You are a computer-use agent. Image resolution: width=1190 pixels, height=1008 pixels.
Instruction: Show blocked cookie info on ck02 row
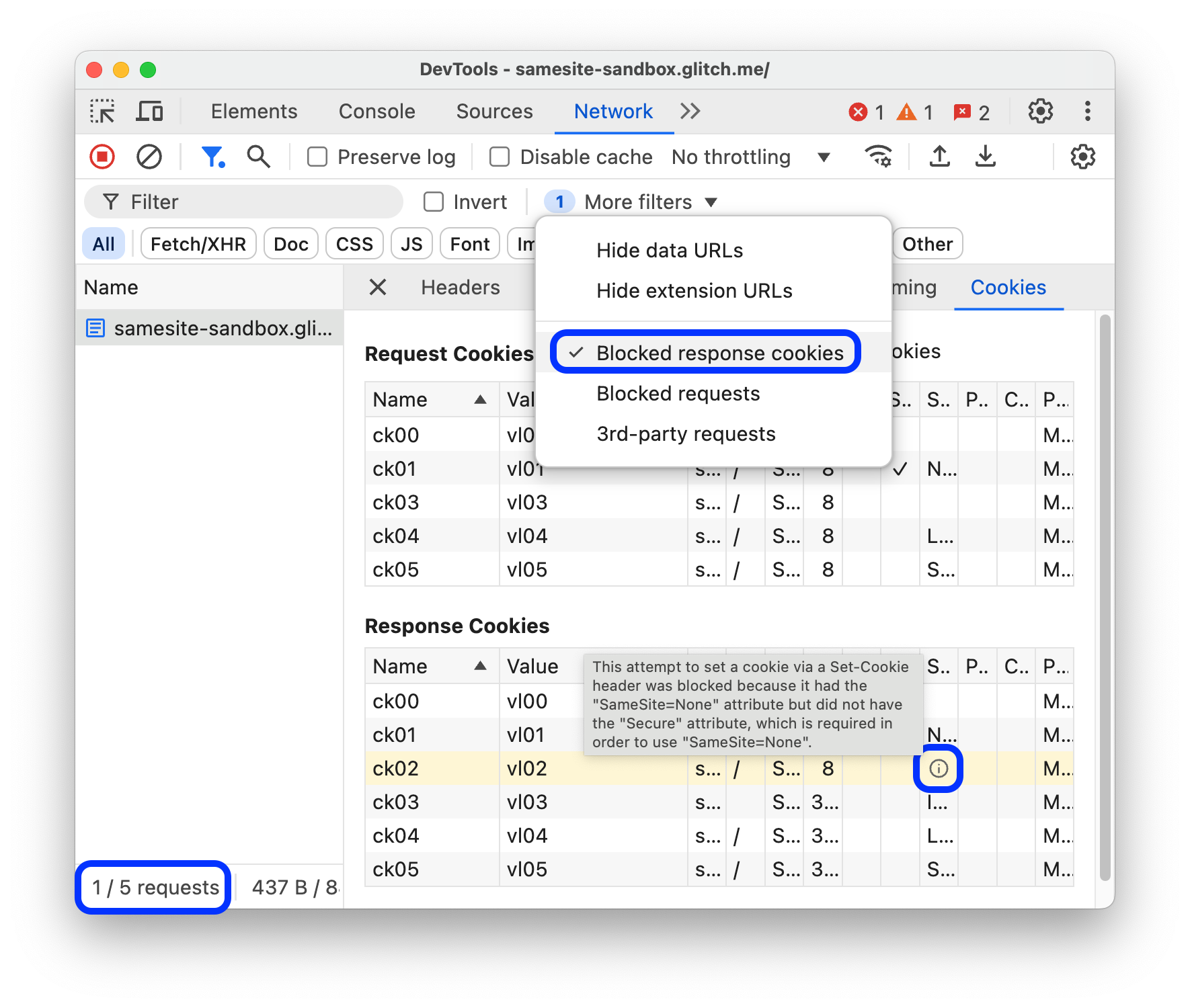coord(939,769)
